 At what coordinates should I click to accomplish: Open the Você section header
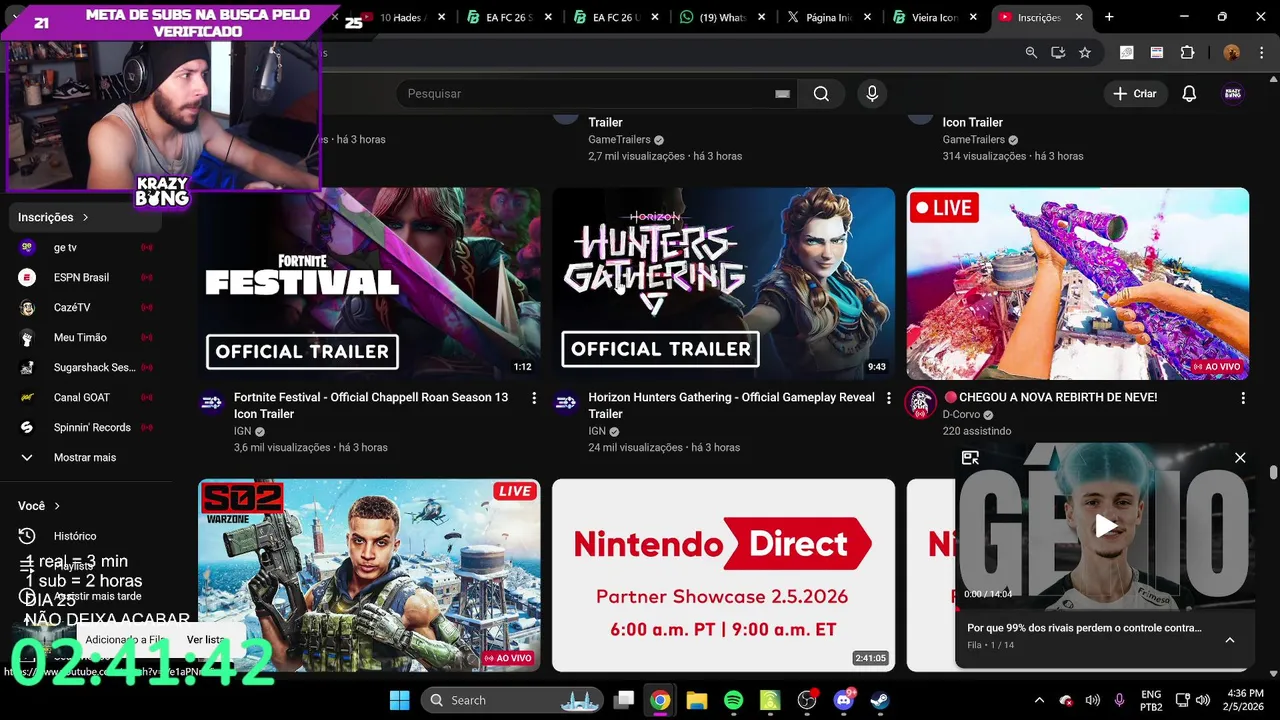tap(39, 506)
